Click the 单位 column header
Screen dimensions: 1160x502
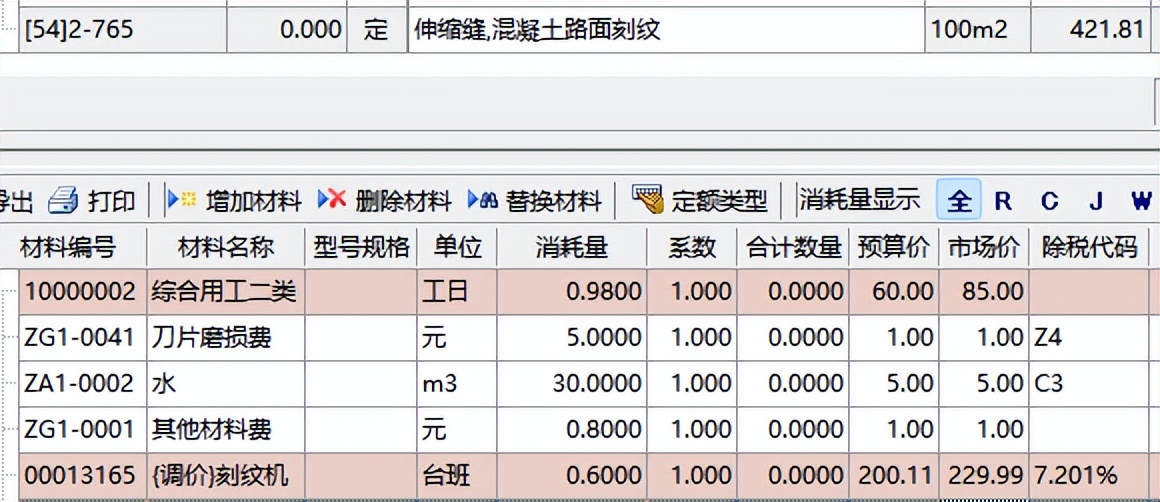pos(457,248)
